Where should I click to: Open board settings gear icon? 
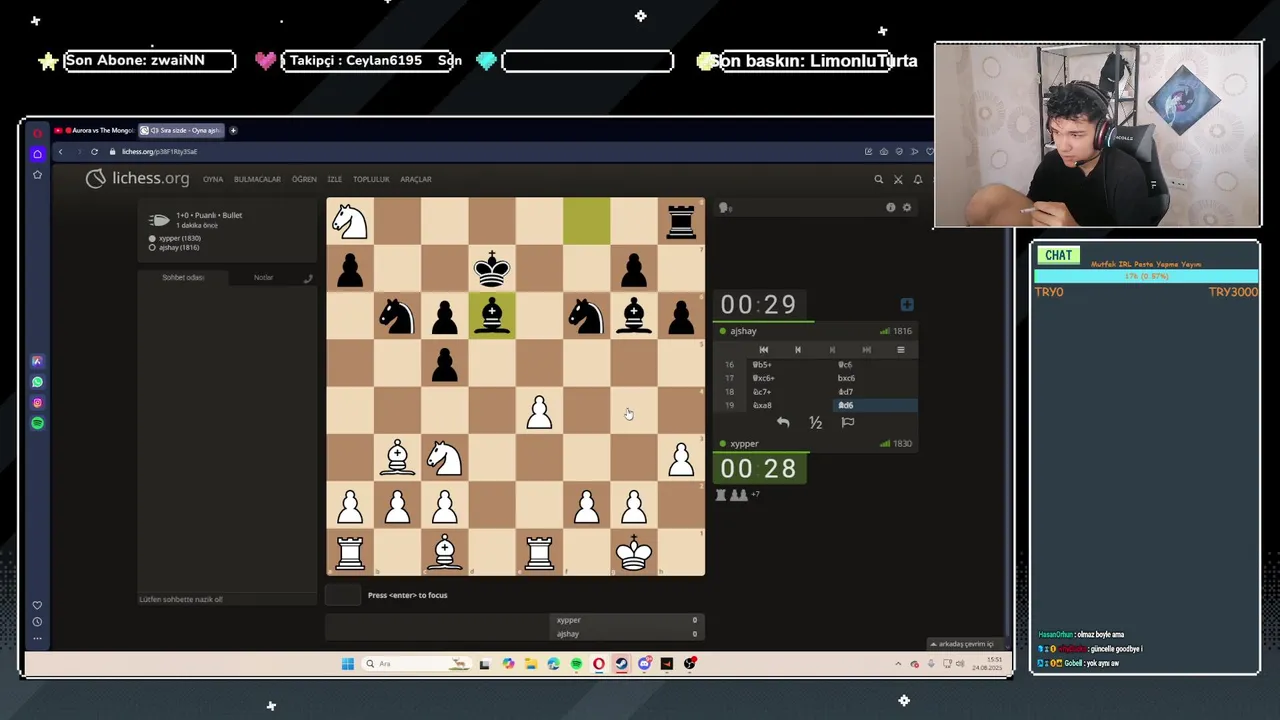point(907,207)
